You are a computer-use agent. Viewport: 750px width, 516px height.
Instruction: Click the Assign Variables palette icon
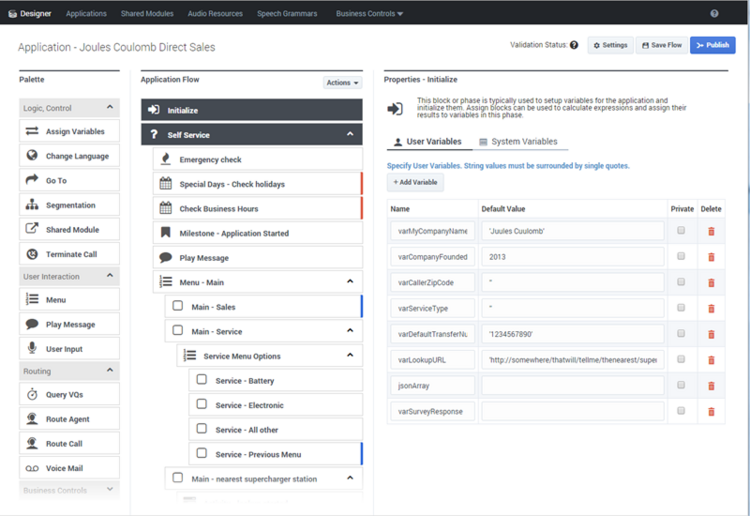pyautogui.click(x=32, y=131)
